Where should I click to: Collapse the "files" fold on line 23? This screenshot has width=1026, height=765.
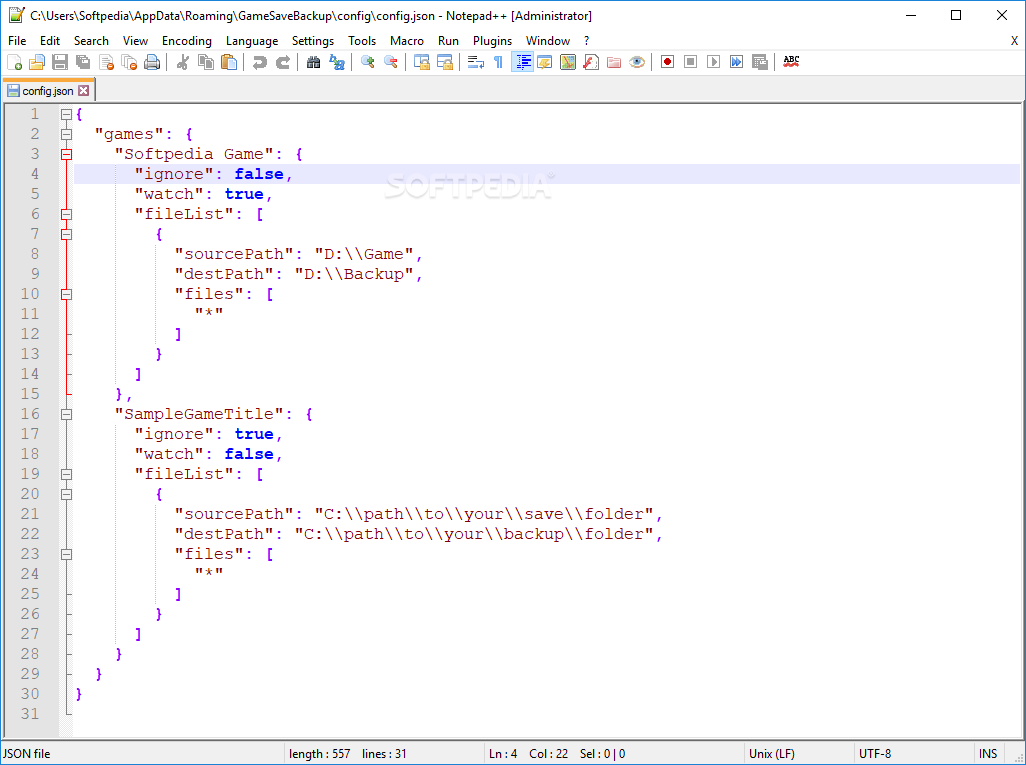point(66,554)
